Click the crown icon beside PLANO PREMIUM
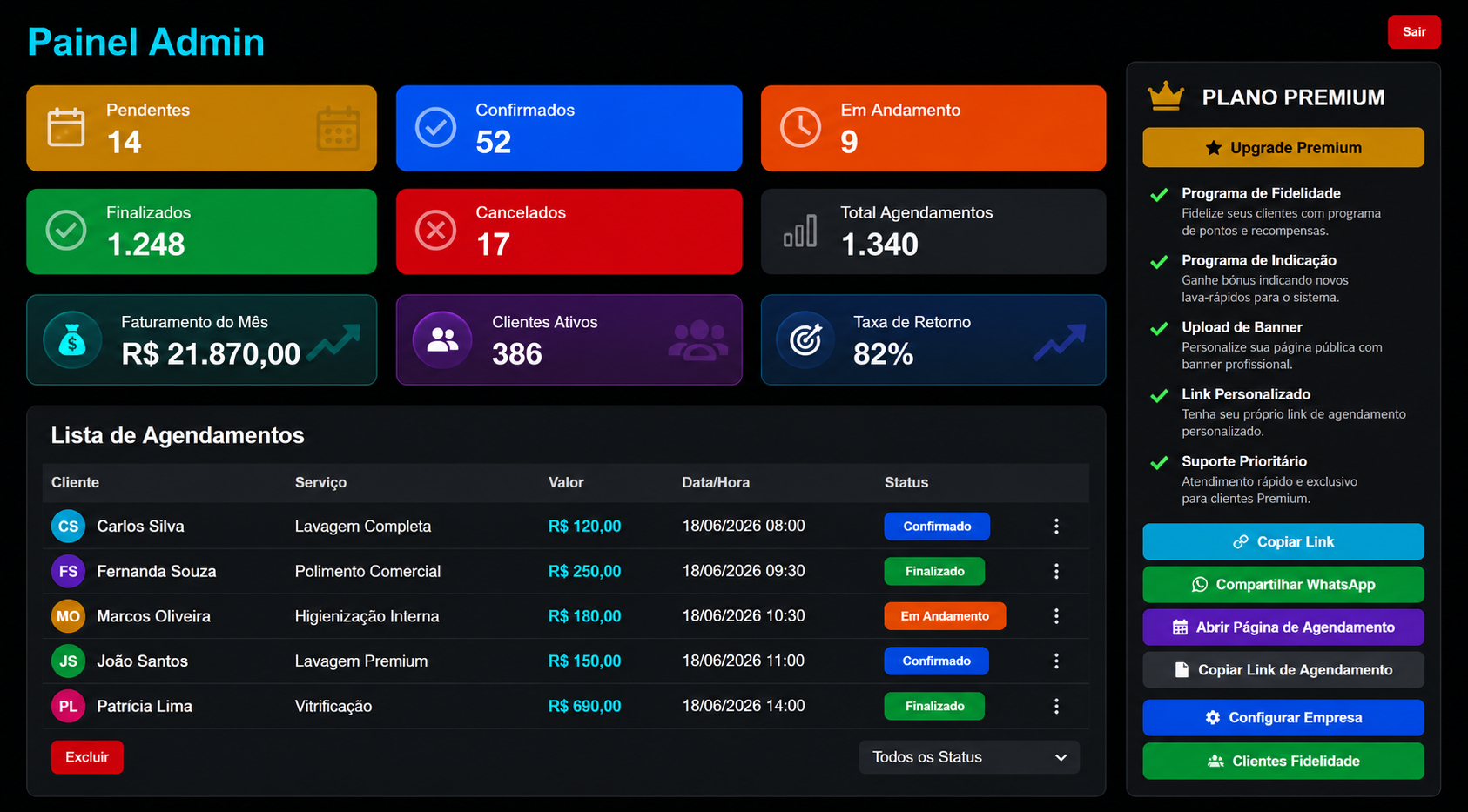This screenshot has height=812, width=1468. click(x=1166, y=96)
